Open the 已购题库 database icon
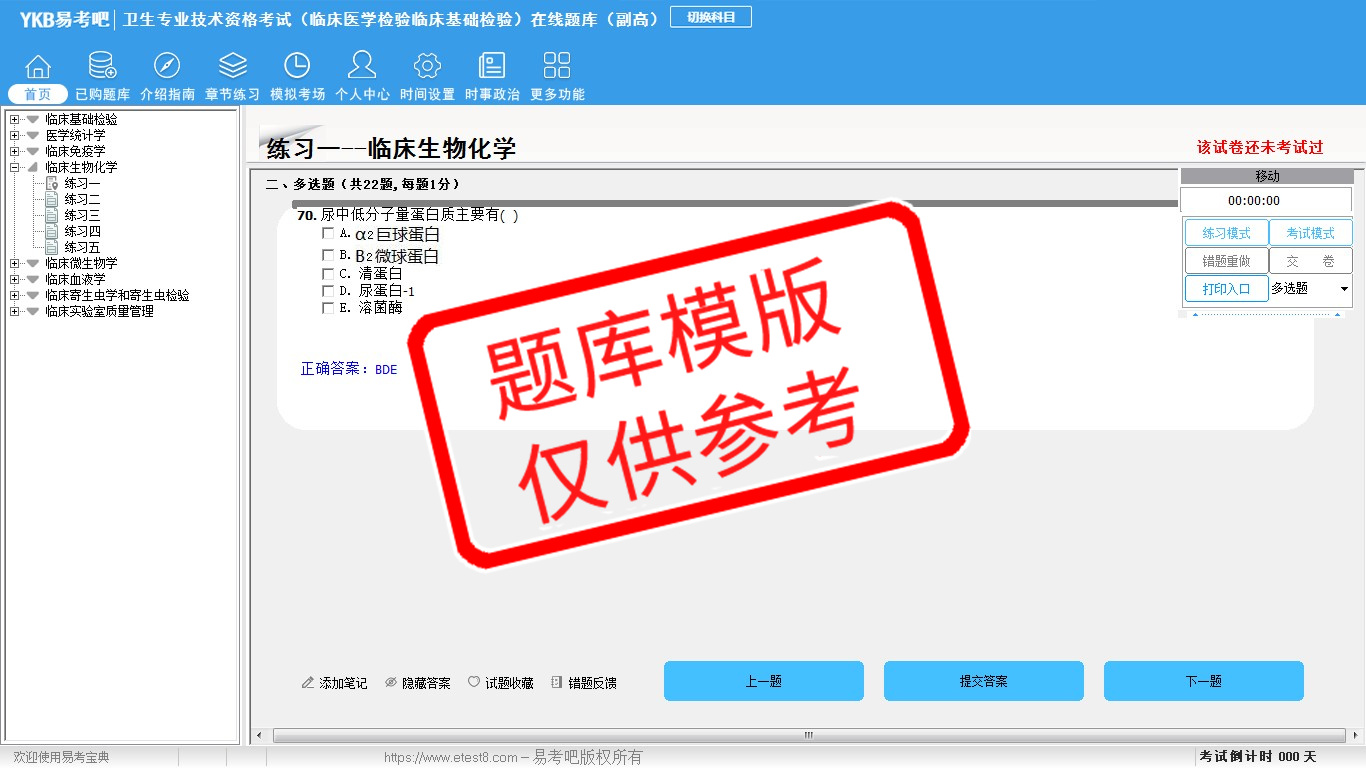Screen dimensions: 1366x768 (102, 67)
